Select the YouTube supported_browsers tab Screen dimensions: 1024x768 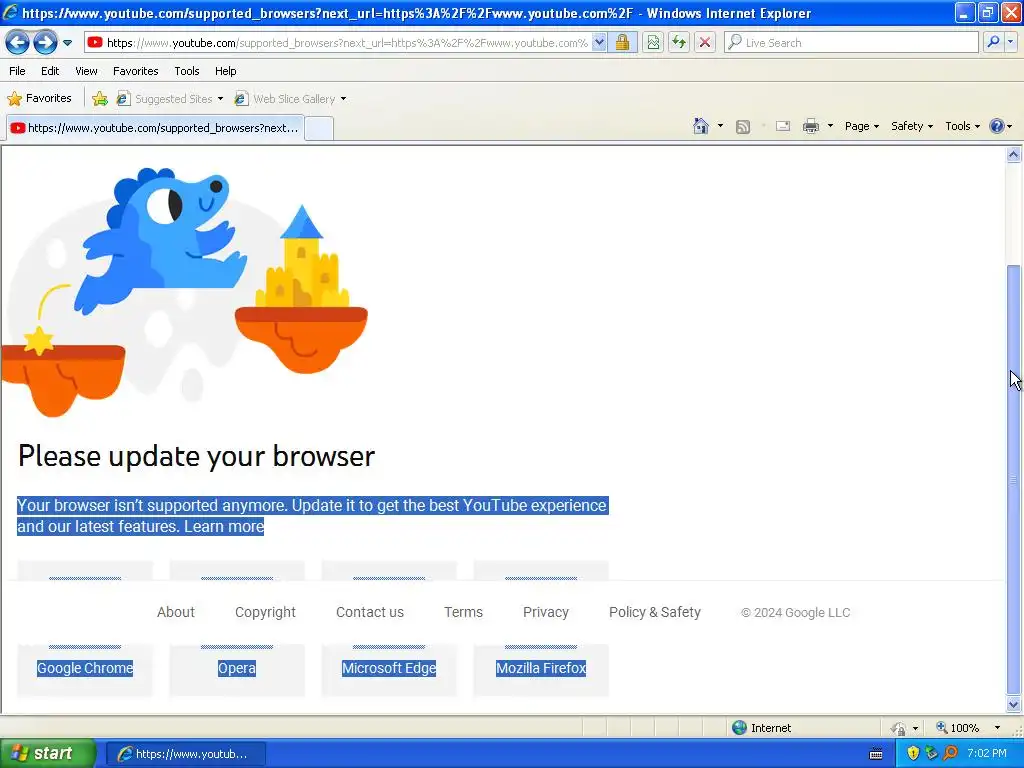pyautogui.click(x=155, y=128)
